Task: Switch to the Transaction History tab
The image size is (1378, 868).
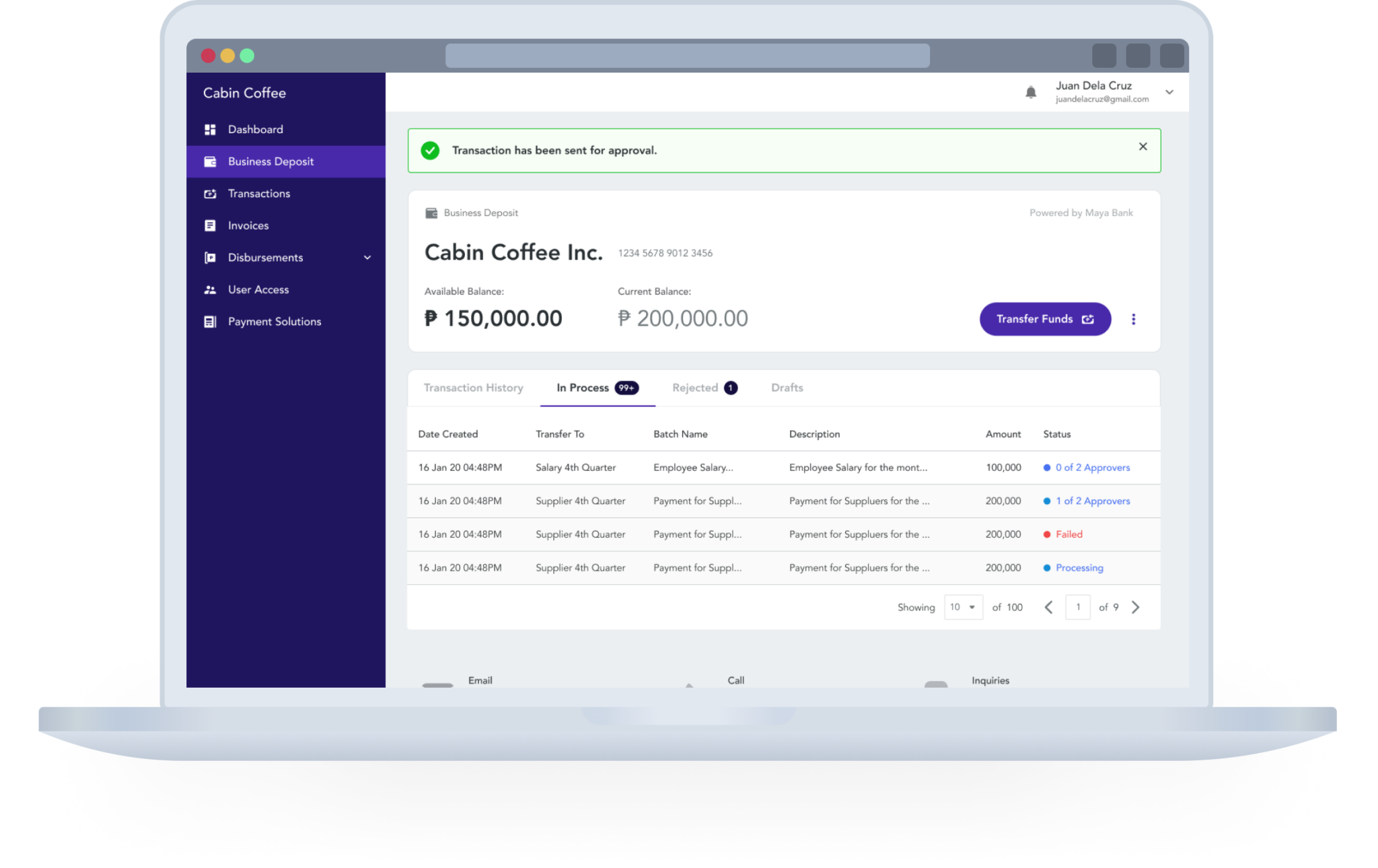Action: pyautogui.click(x=473, y=388)
